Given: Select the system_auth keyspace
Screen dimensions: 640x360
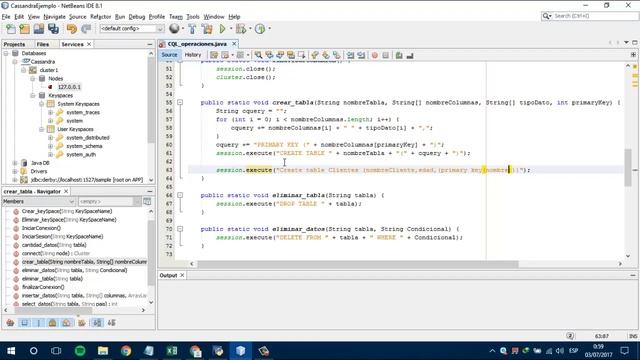Looking at the screenshot, I should 81,155.
